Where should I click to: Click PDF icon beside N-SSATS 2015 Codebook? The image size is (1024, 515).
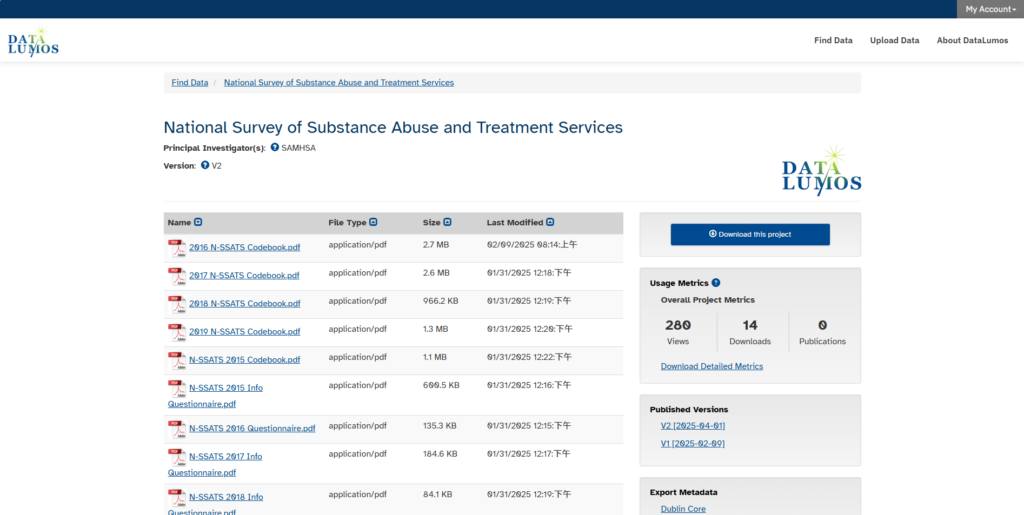(x=177, y=360)
